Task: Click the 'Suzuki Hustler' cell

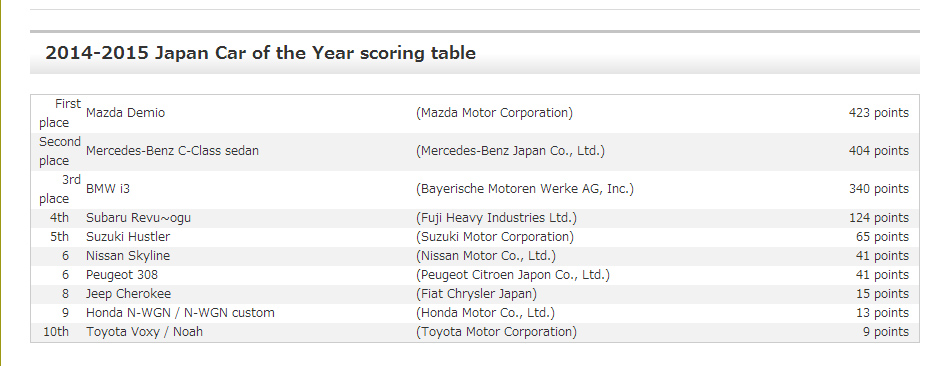Action: 128,237
